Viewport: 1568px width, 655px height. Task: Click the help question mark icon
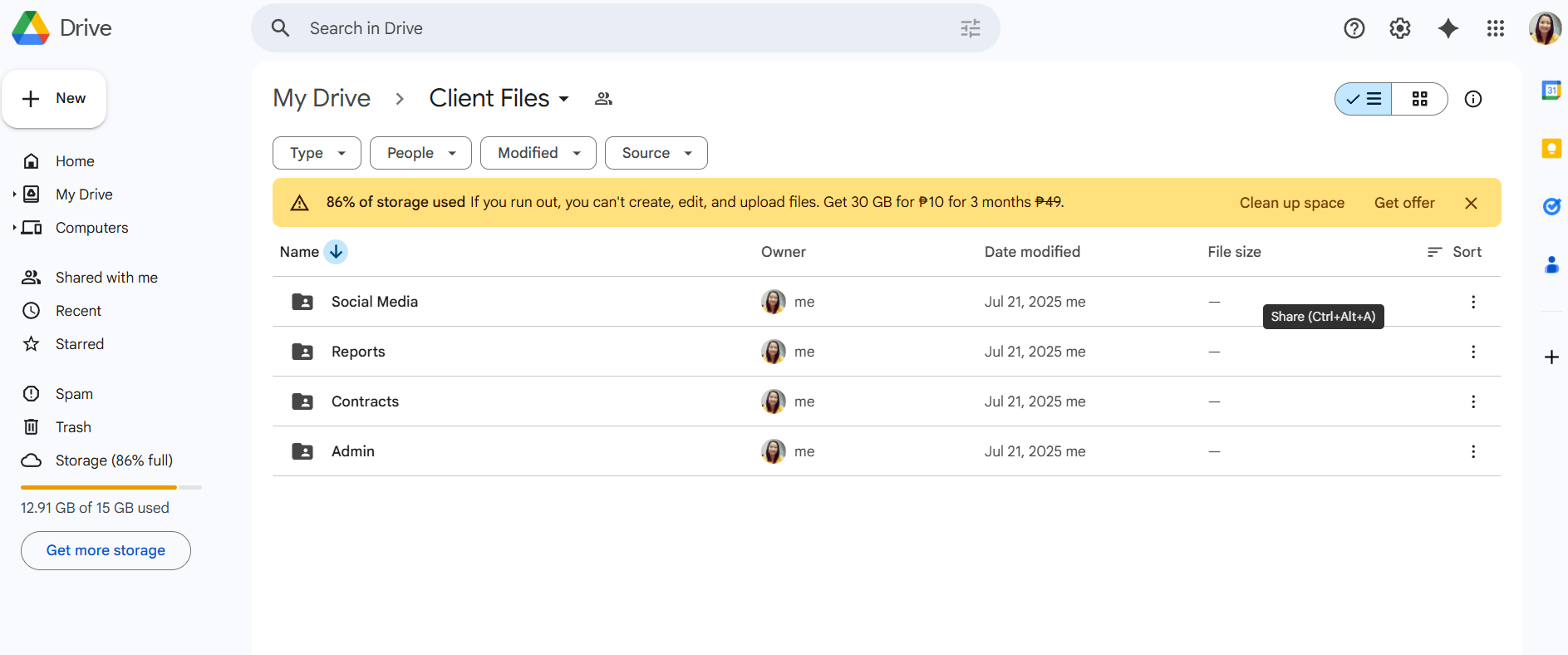[1354, 28]
